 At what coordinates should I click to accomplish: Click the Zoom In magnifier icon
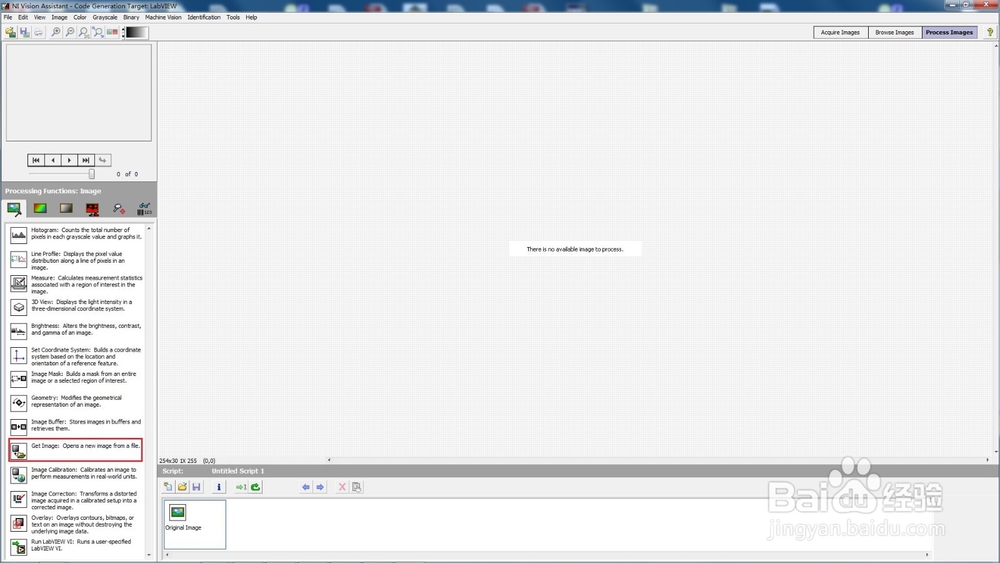pyautogui.click(x=56, y=32)
